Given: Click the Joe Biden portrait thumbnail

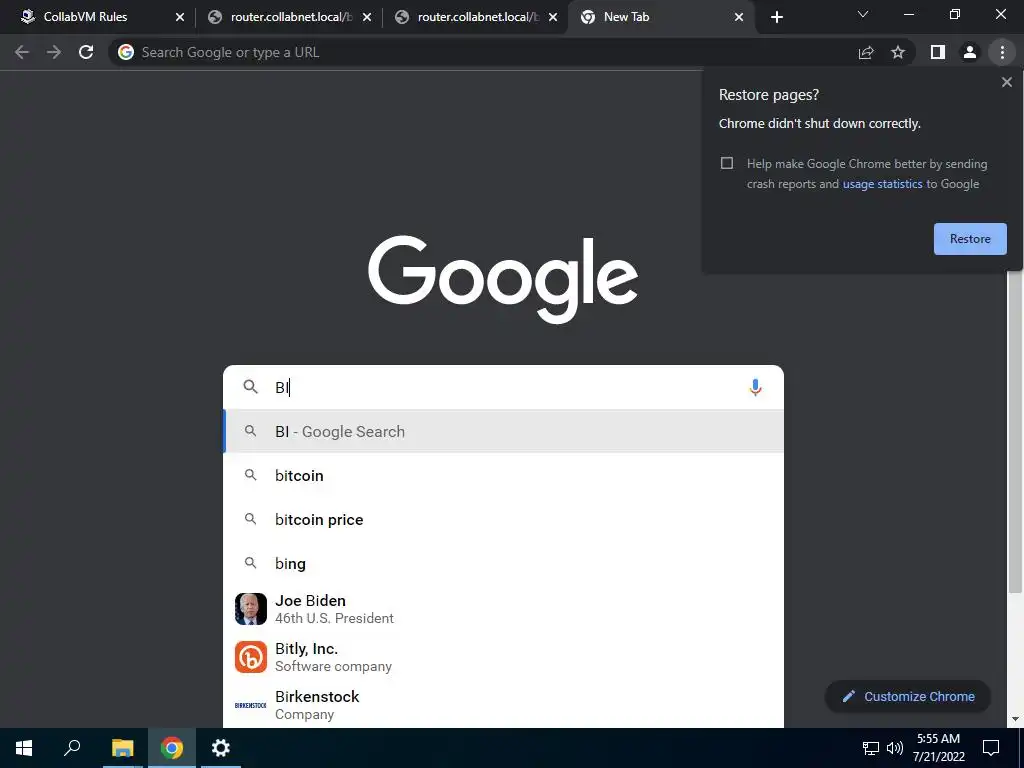Looking at the screenshot, I should 251,609.
